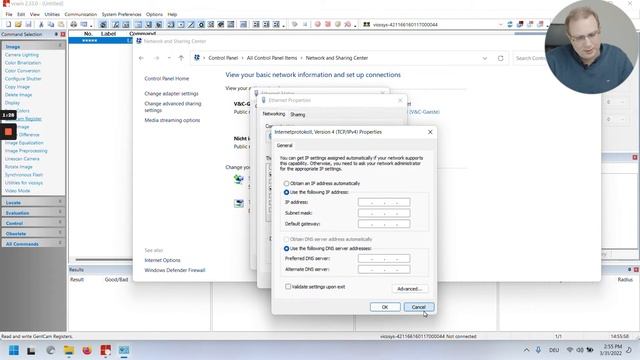This screenshot has height=360, width=640.
Task: Click Media streaming options link
Action: (172, 120)
